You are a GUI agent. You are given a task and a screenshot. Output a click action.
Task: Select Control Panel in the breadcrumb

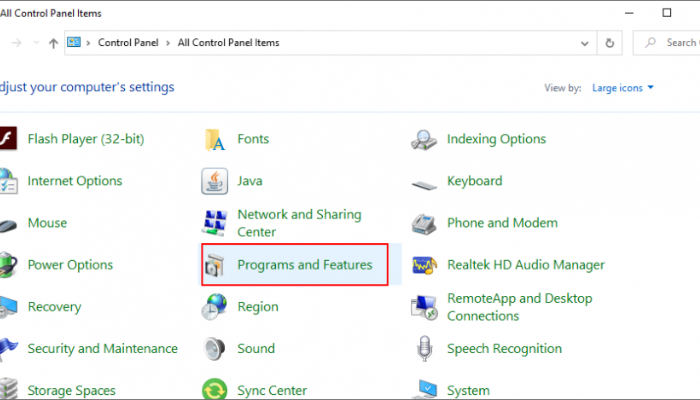tap(128, 42)
